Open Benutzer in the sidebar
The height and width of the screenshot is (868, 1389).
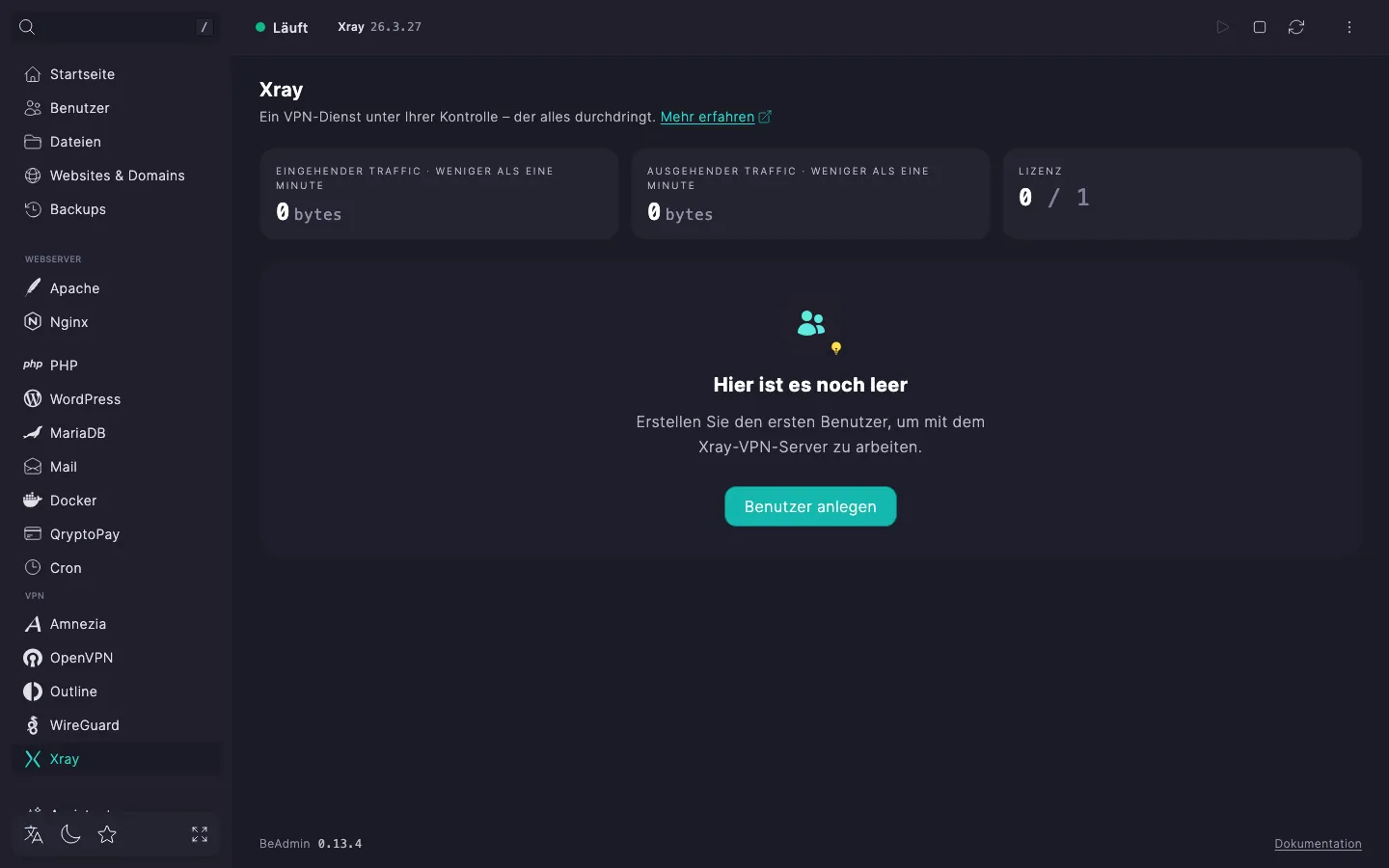(116, 108)
